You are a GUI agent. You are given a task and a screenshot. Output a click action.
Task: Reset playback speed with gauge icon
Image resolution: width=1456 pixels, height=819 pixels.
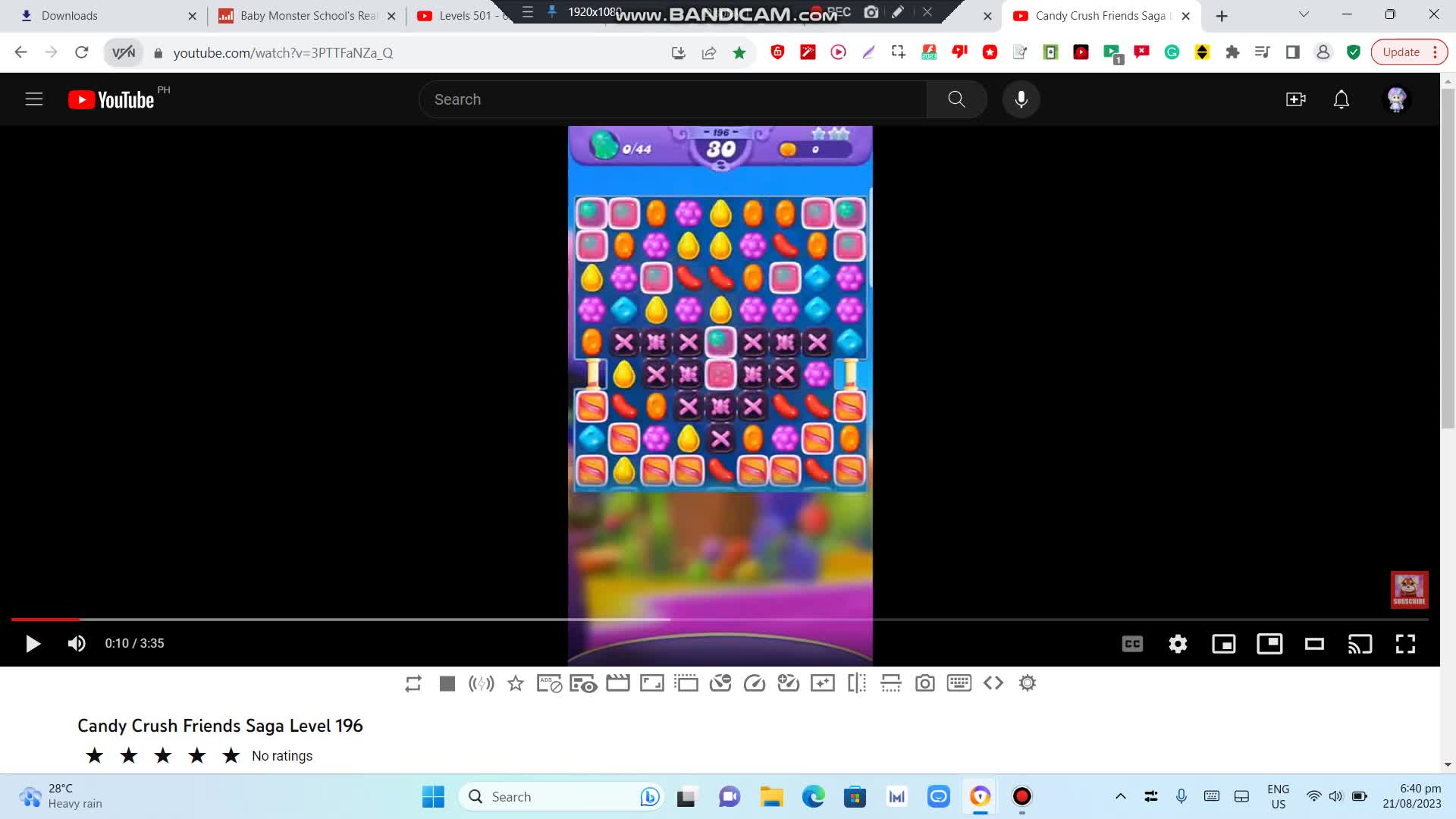pos(755,684)
